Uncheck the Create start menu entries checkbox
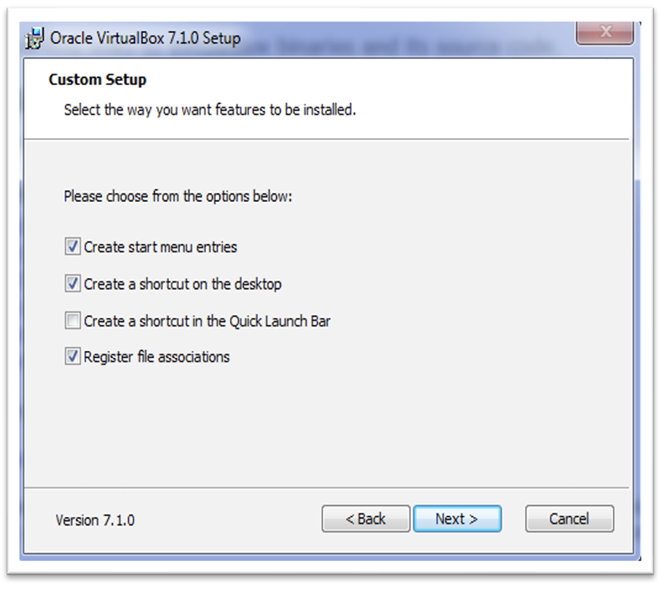 coord(72,246)
